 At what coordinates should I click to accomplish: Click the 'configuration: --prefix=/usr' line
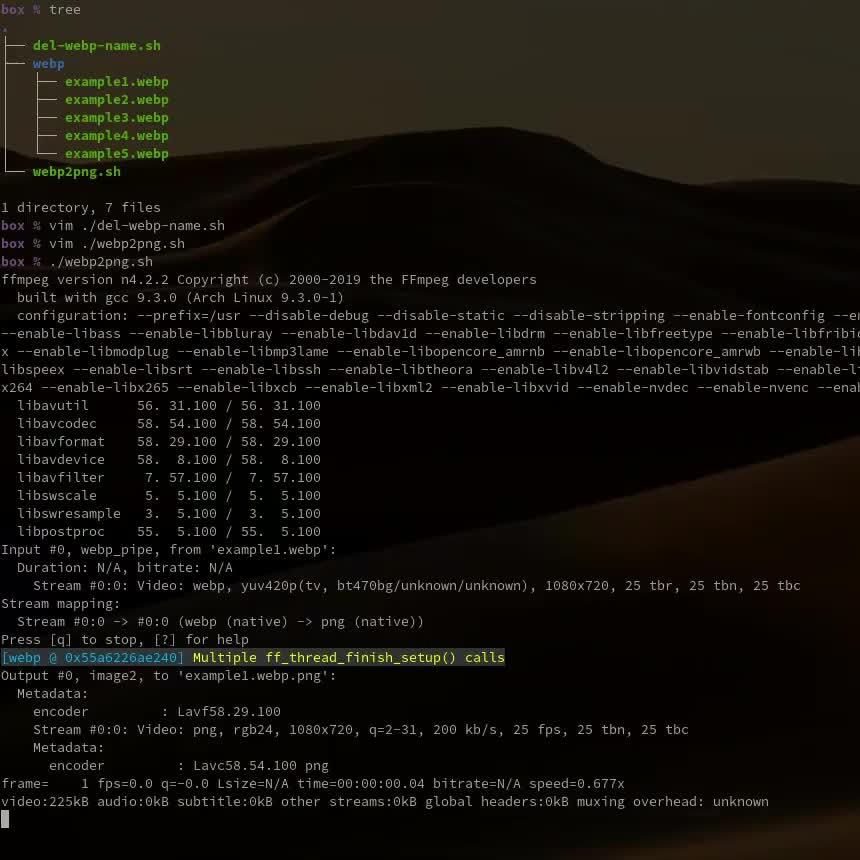438,315
